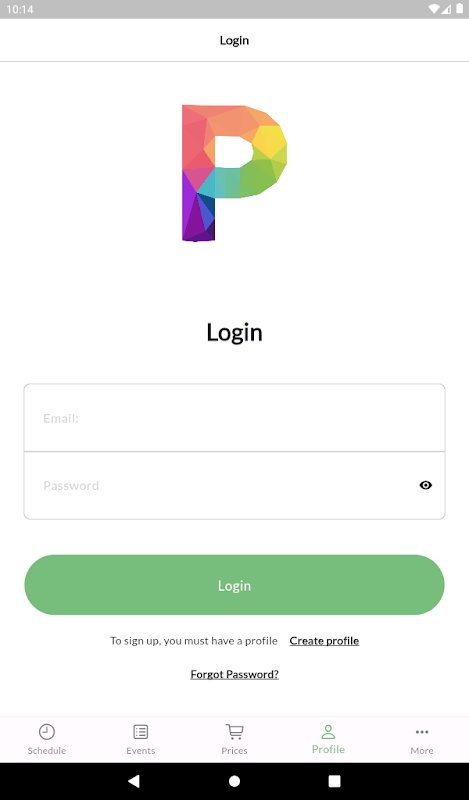The image size is (469, 800).
Task: Open the Create profile link
Action: coord(324,641)
